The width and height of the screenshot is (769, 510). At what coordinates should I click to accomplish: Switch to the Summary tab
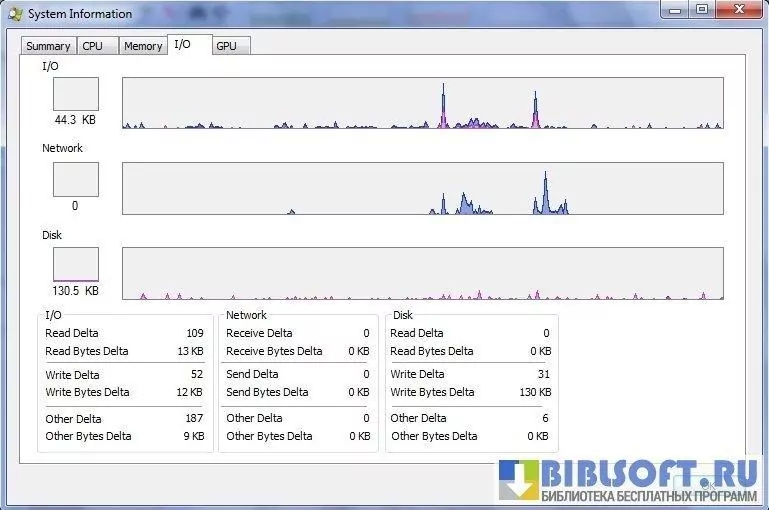point(48,46)
